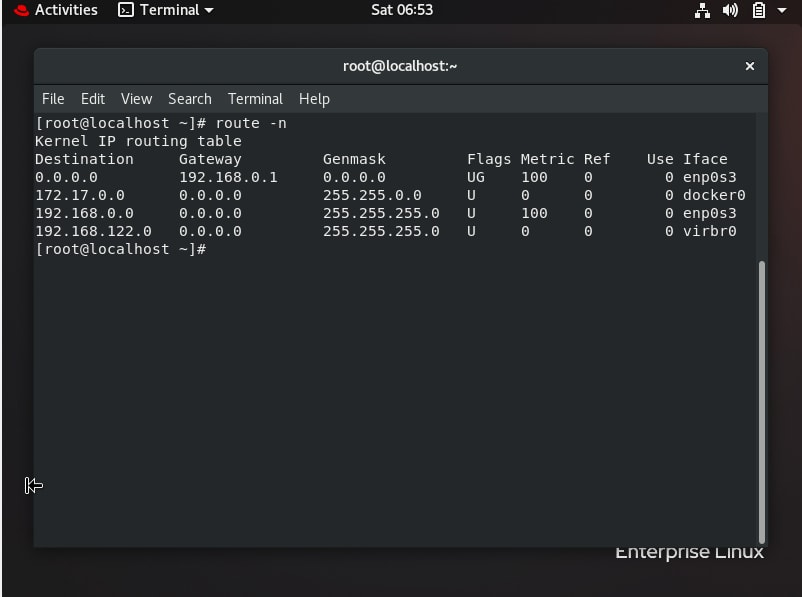This screenshot has height=597, width=802.
Task: Click the Metric column header
Action: tap(547, 159)
